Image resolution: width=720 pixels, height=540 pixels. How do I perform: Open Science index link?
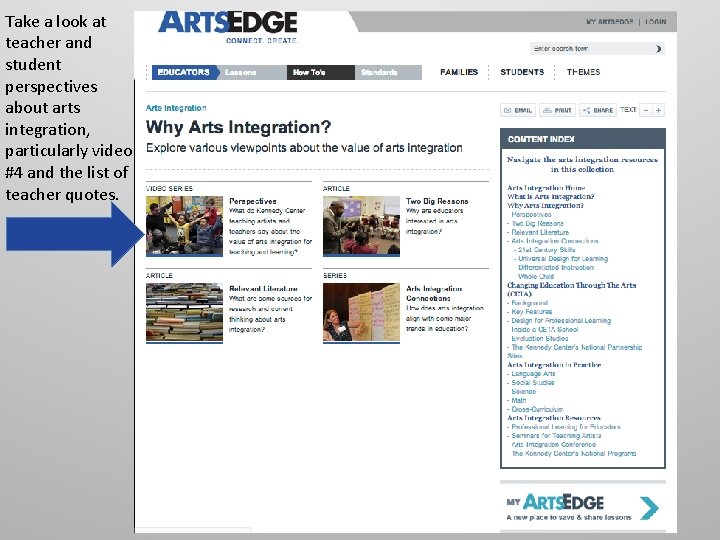(x=523, y=392)
